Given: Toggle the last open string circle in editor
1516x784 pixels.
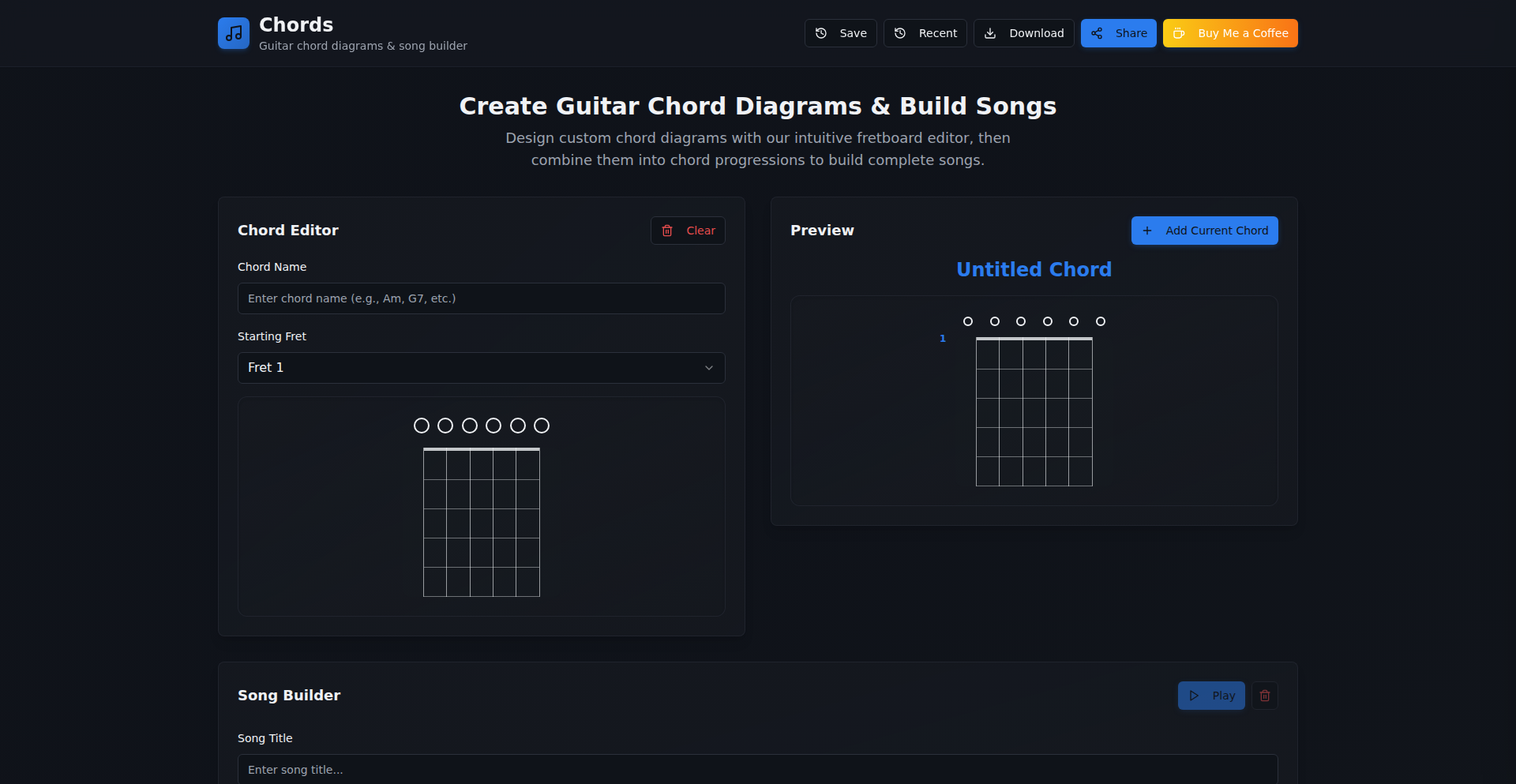Looking at the screenshot, I should 542,426.
